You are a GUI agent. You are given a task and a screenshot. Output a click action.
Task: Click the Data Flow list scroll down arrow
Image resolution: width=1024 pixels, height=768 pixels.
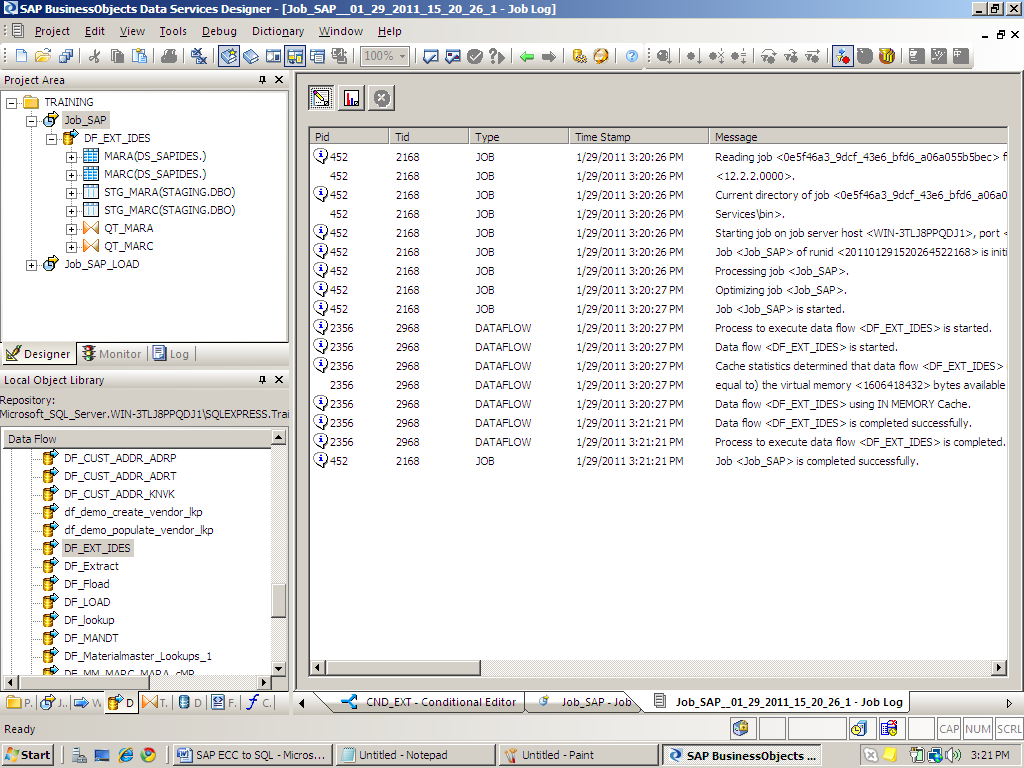278,668
